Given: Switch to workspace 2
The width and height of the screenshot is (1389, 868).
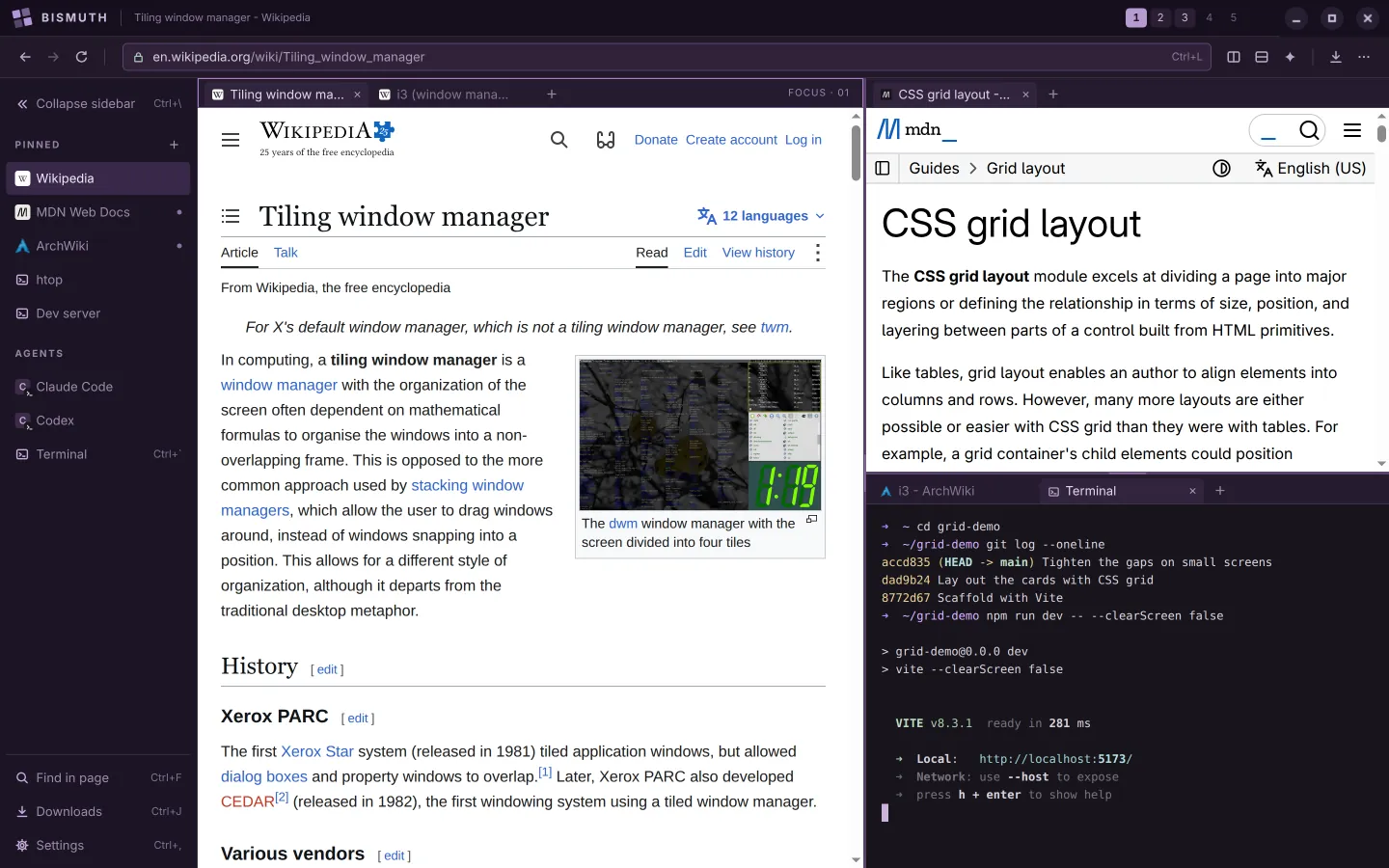Looking at the screenshot, I should [1160, 17].
